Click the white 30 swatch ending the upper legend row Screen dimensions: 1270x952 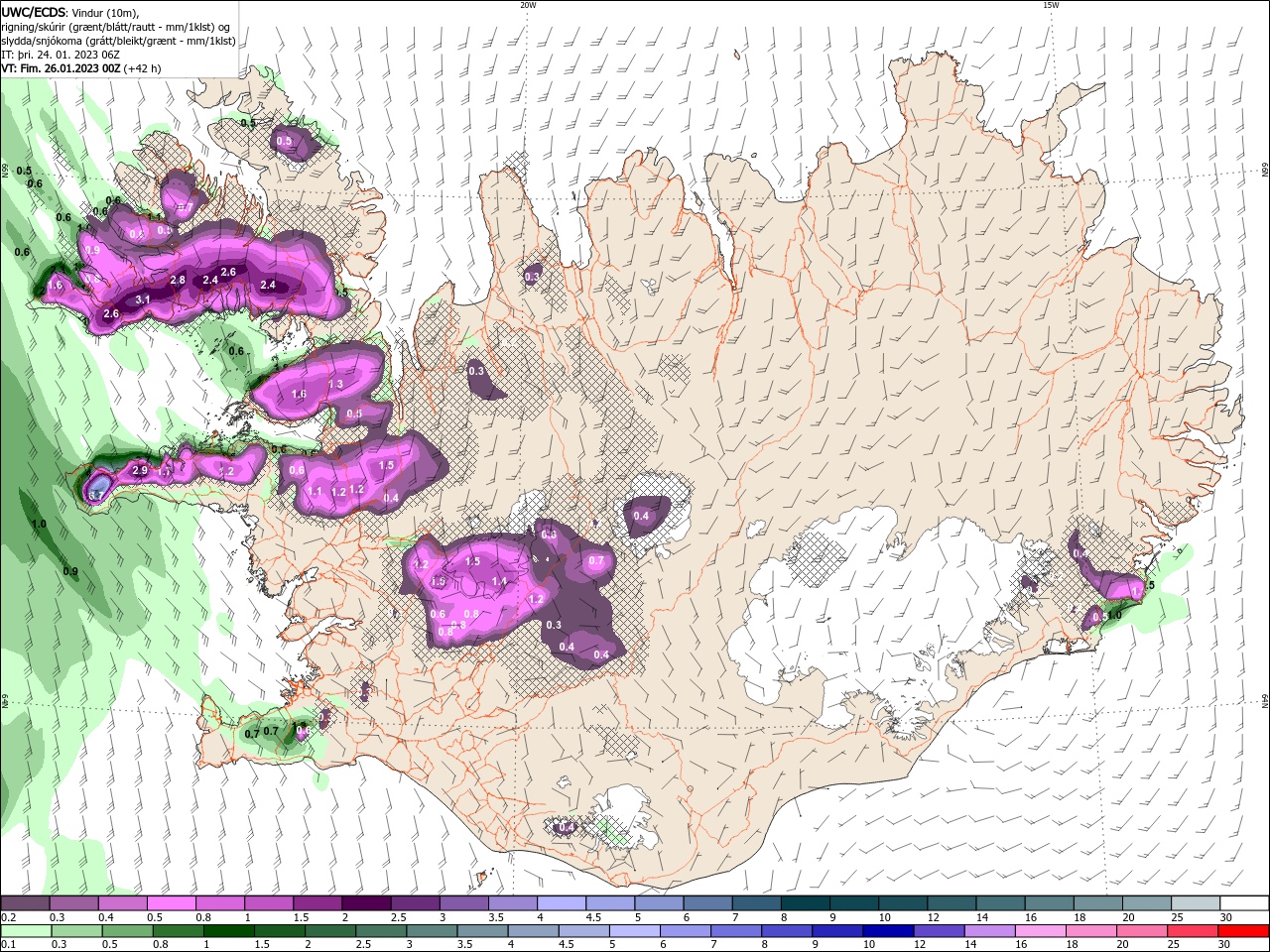[1244, 903]
